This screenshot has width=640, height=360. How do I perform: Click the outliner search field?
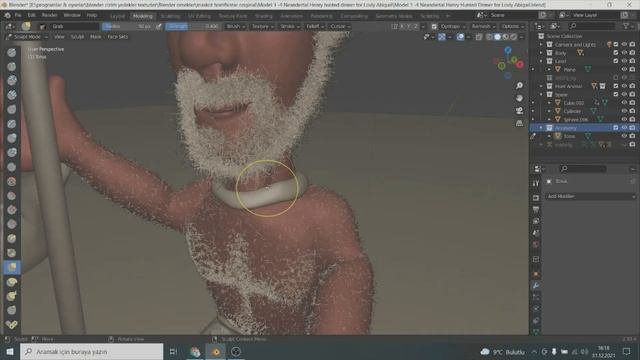click(592, 26)
